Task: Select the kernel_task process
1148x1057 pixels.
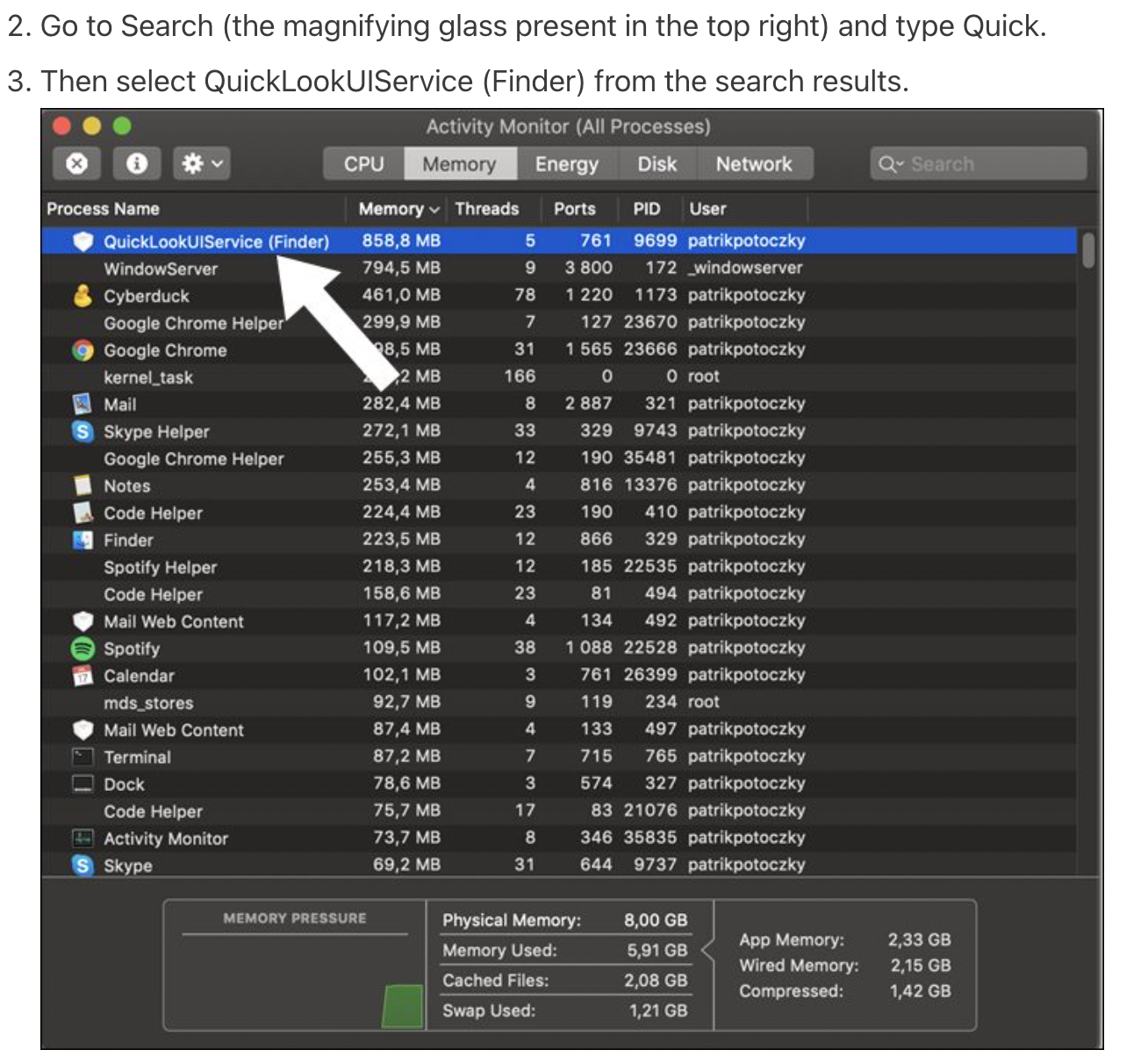Action: pos(148,377)
